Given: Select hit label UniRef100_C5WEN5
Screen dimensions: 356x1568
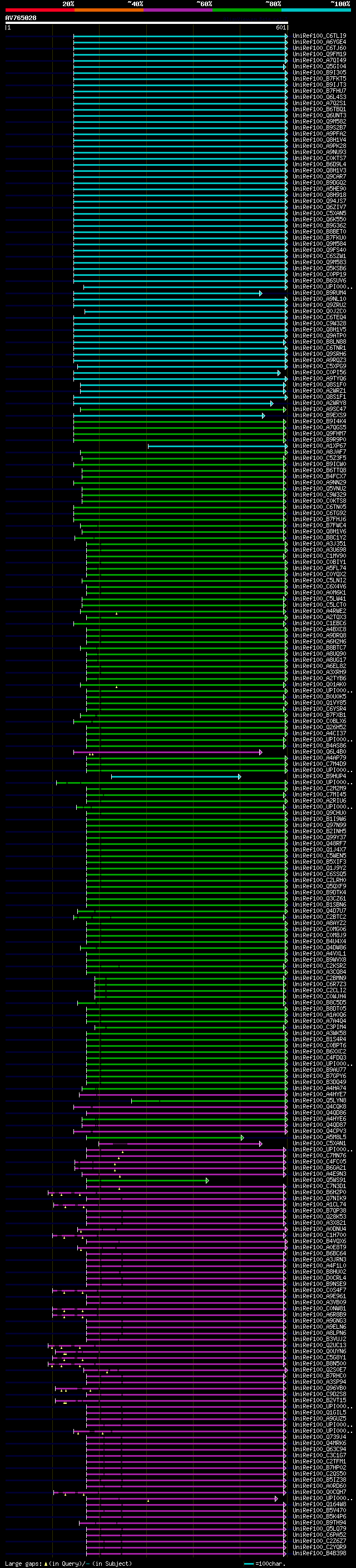Looking at the screenshot, I should [319, 856].
